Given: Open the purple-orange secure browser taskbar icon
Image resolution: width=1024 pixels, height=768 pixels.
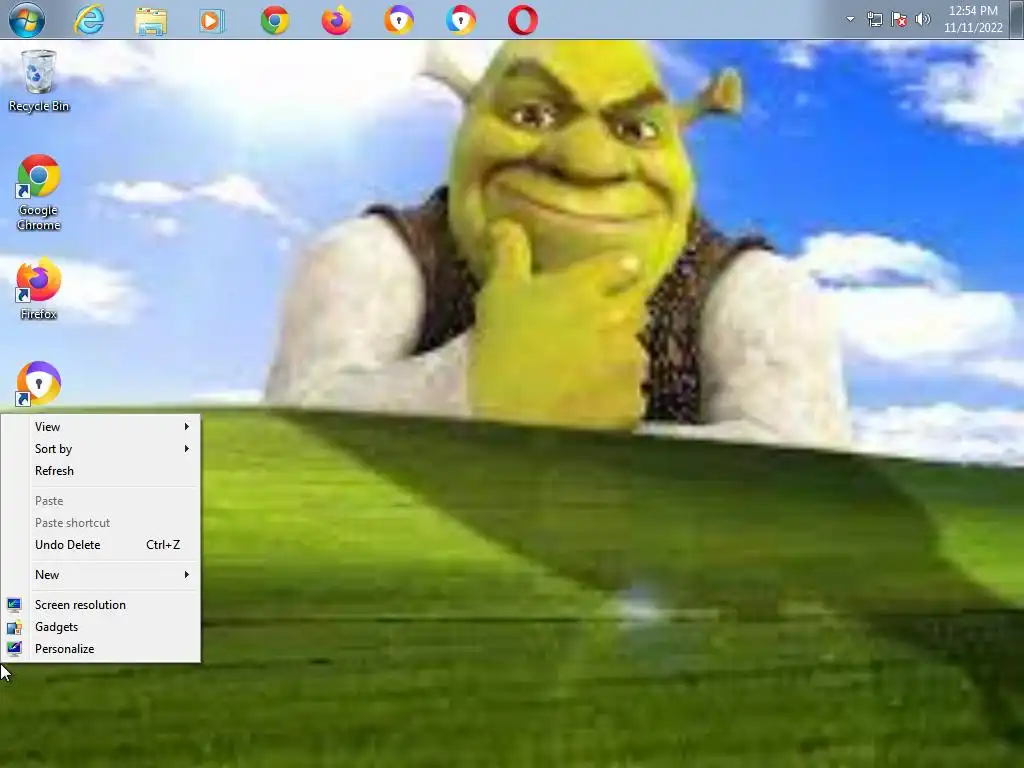Looking at the screenshot, I should [398, 20].
